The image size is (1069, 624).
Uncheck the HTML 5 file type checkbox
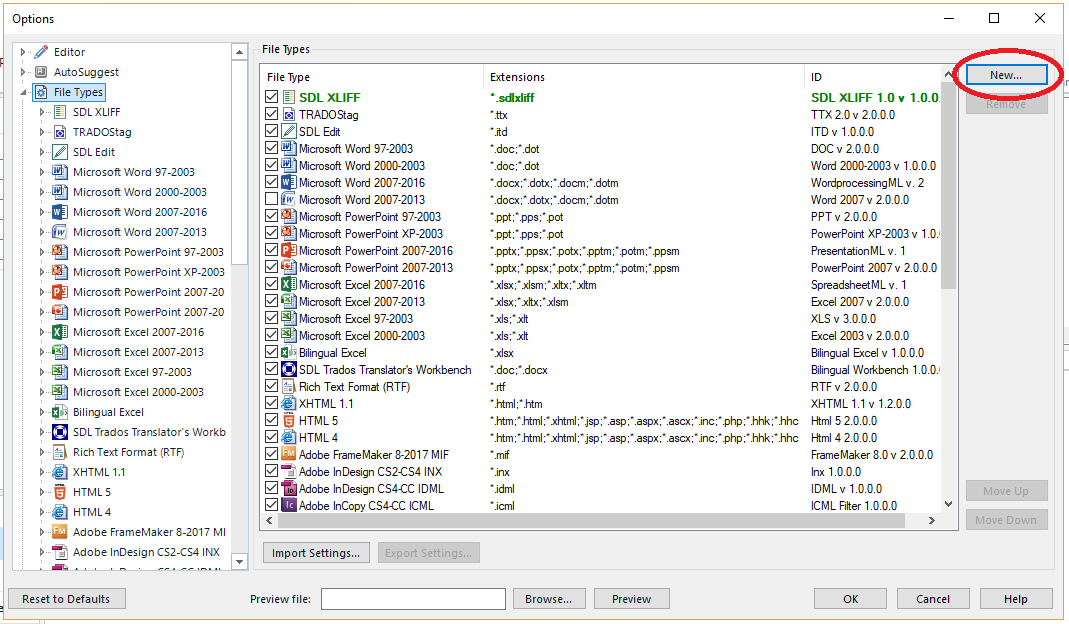(x=271, y=421)
